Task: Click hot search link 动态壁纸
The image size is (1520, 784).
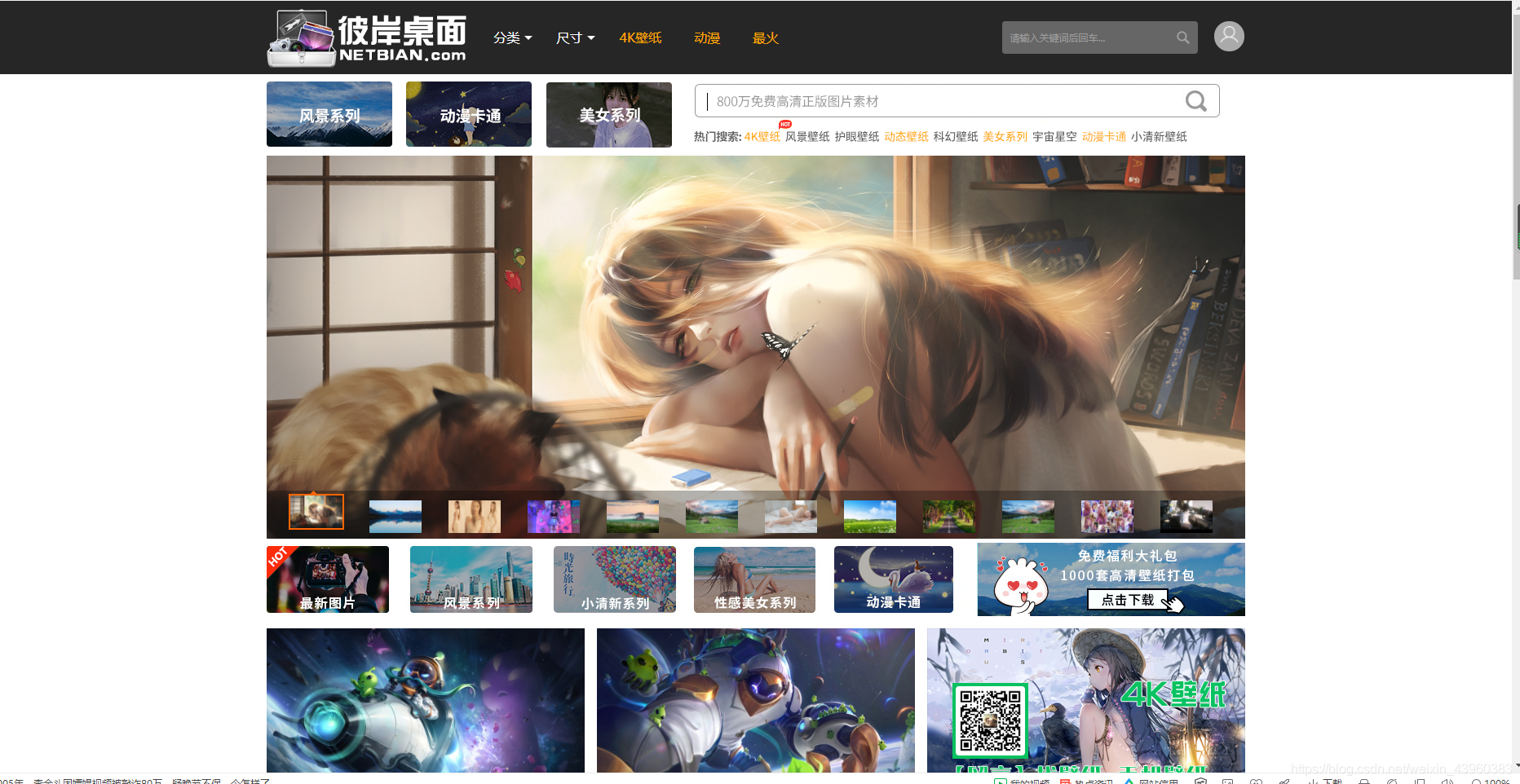Action: [x=906, y=136]
